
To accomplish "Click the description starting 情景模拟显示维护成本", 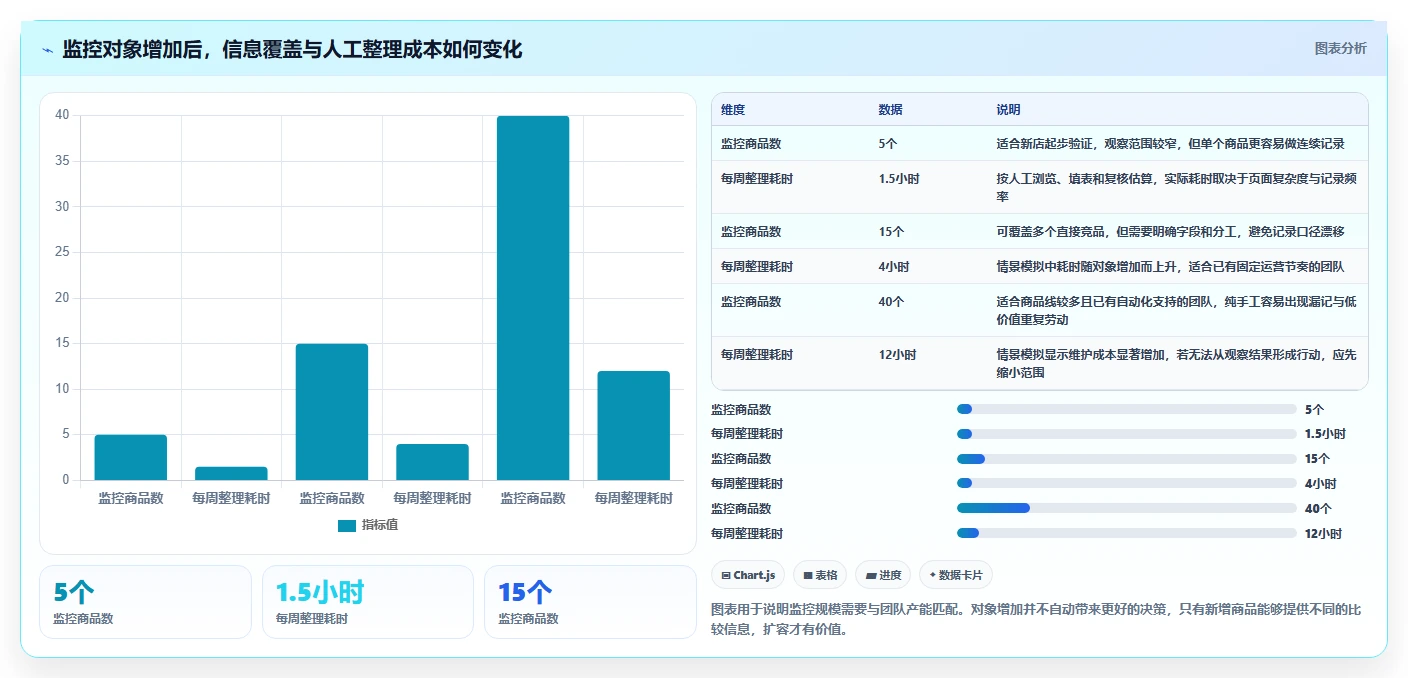I will click(1176, 364).
